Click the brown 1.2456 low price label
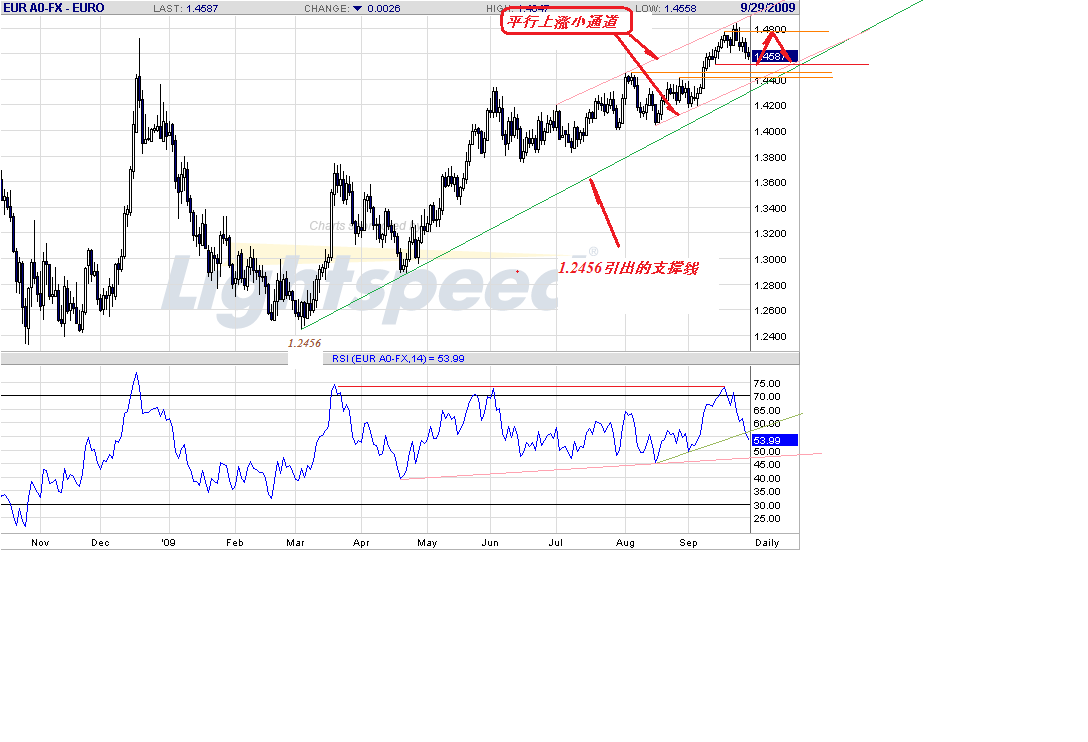Screen dimensions: 1088x742 pos(304,343)
